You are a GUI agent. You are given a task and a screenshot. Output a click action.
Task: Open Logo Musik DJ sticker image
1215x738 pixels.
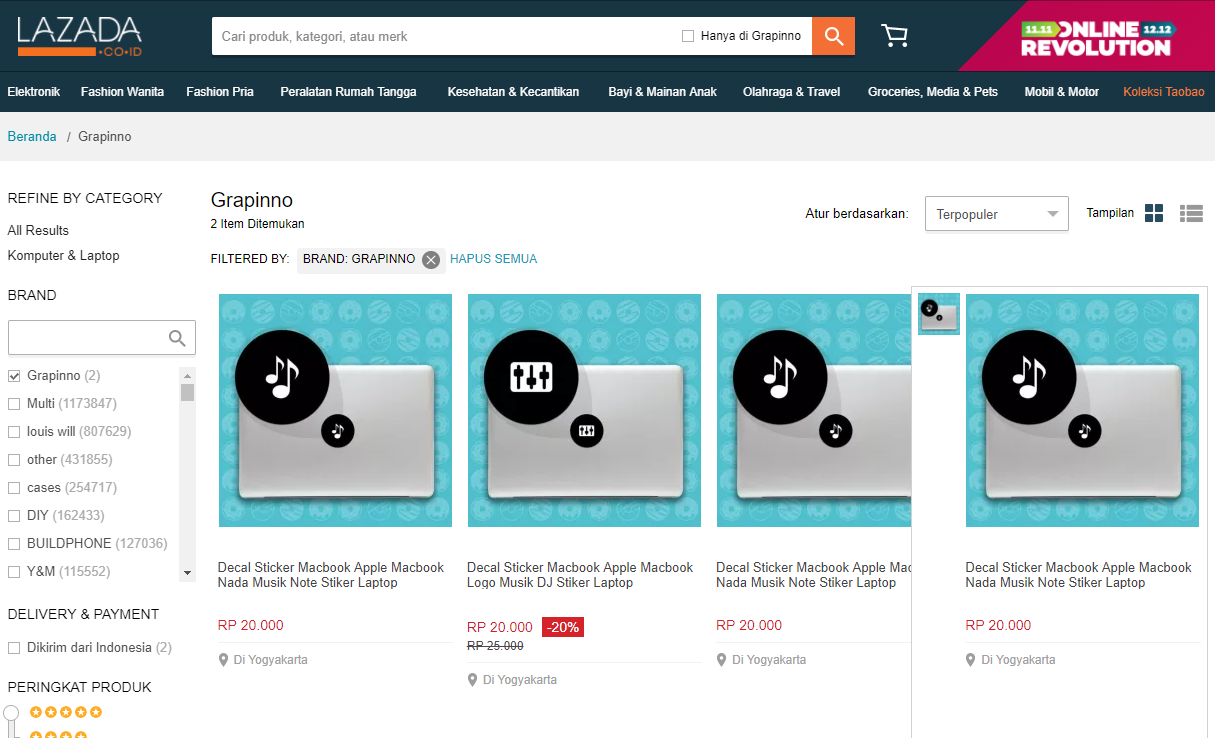(584, 410)
